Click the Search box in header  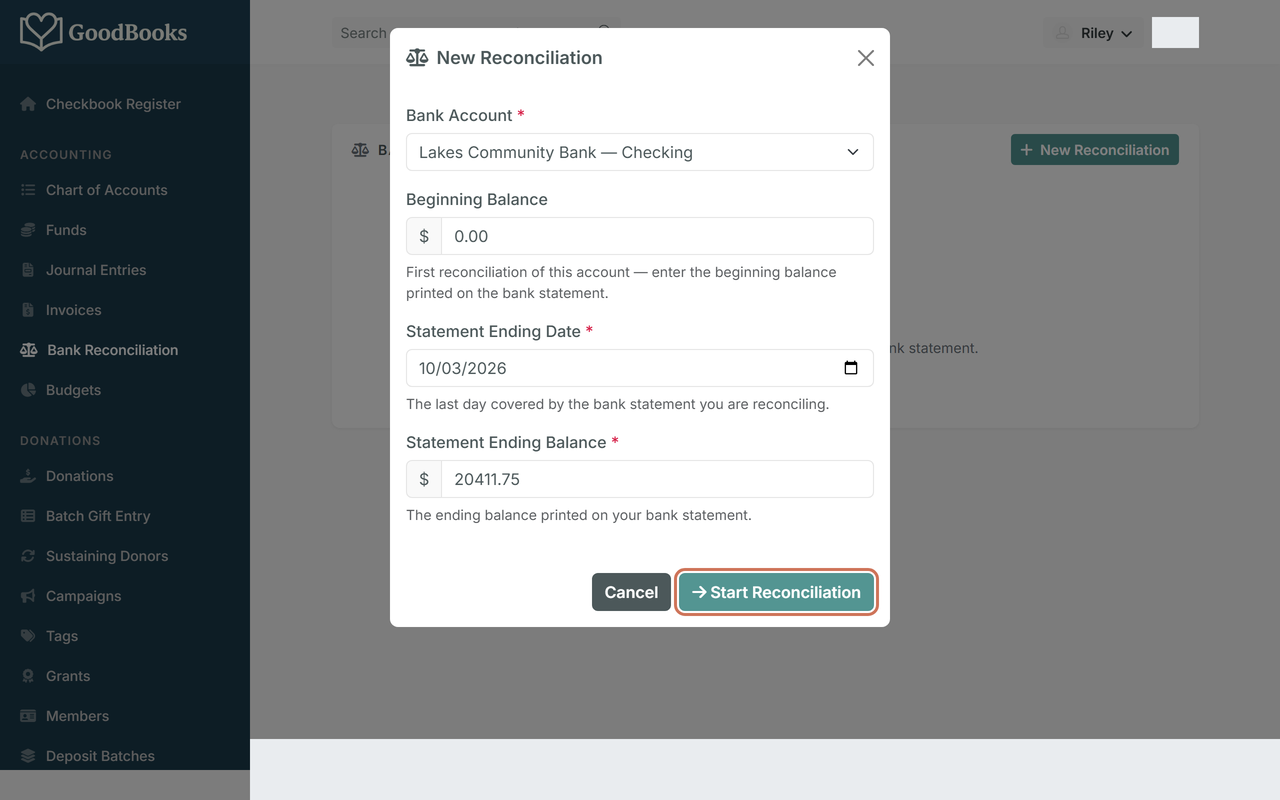[474, 33]
